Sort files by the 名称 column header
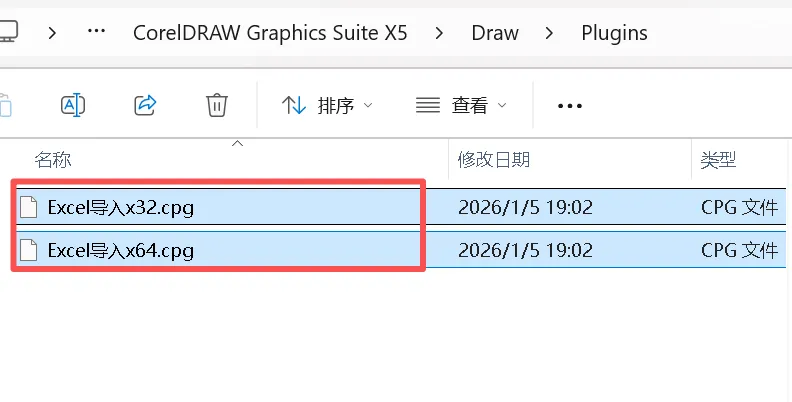The image size is (792, 402). coord(53,160)
